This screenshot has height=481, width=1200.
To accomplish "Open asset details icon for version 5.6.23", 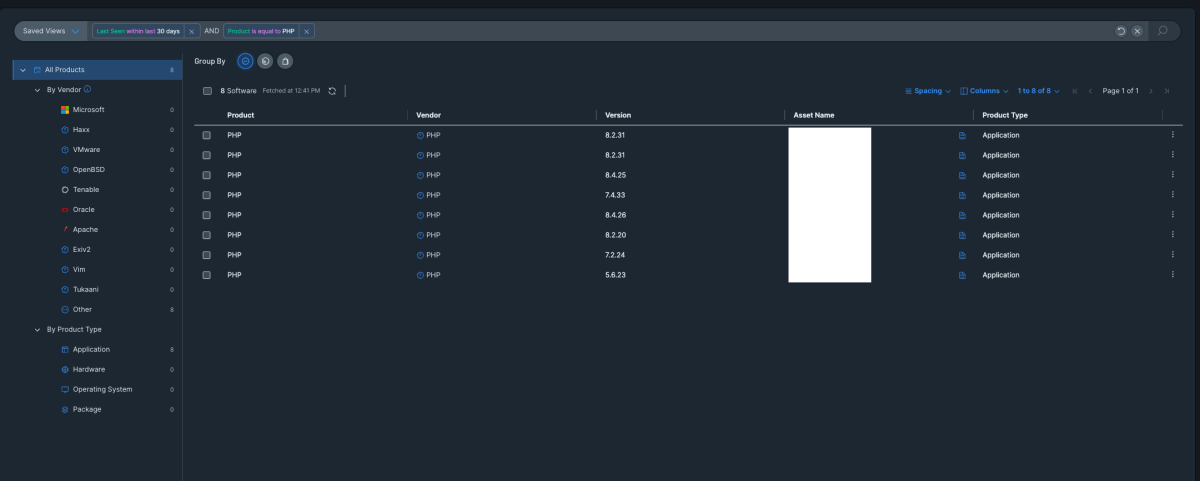I will pos(963,275).
